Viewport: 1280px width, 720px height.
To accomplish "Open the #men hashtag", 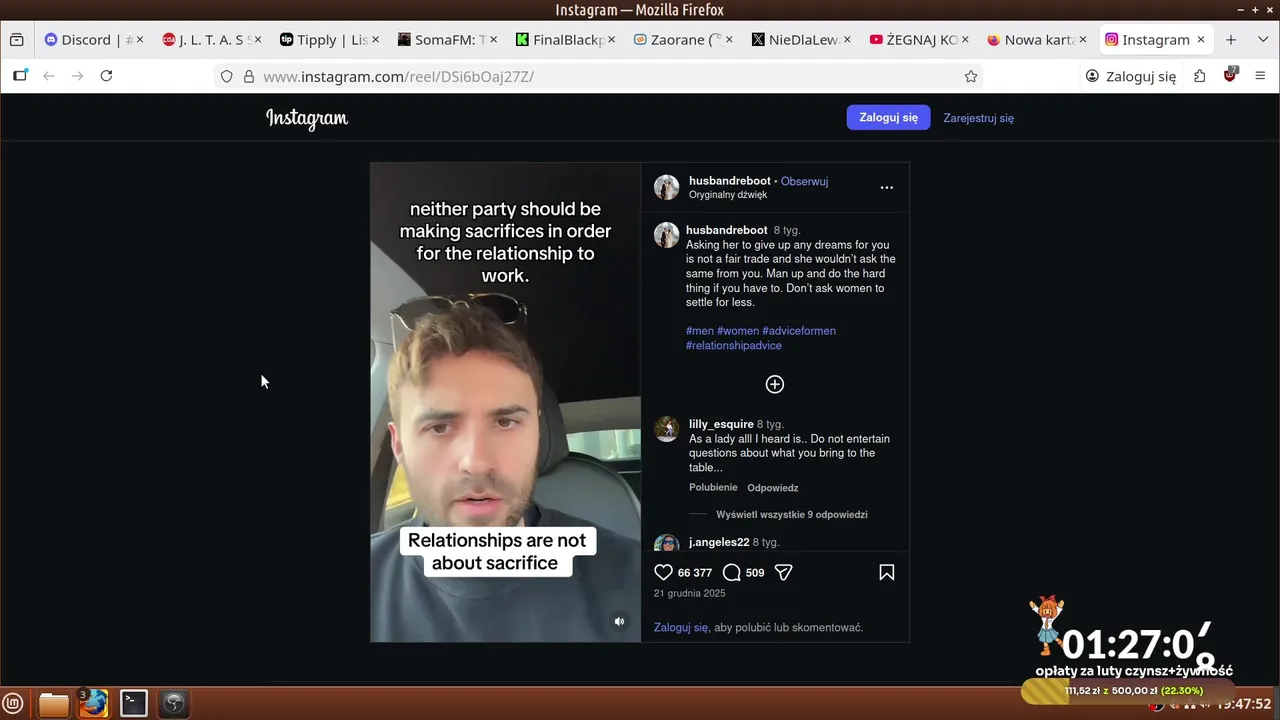I will coord(700,331).
